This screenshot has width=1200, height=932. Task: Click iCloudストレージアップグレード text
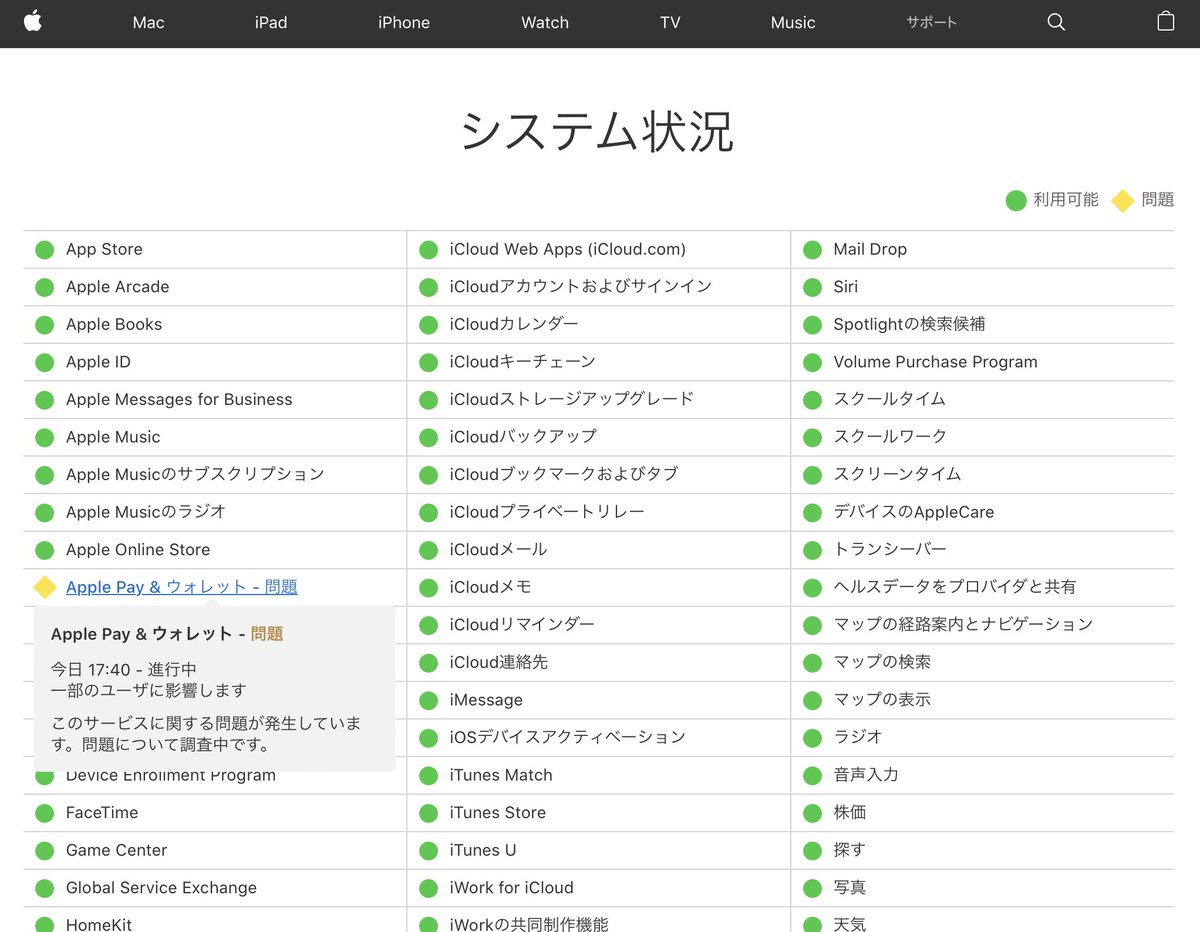pos(572,399)
